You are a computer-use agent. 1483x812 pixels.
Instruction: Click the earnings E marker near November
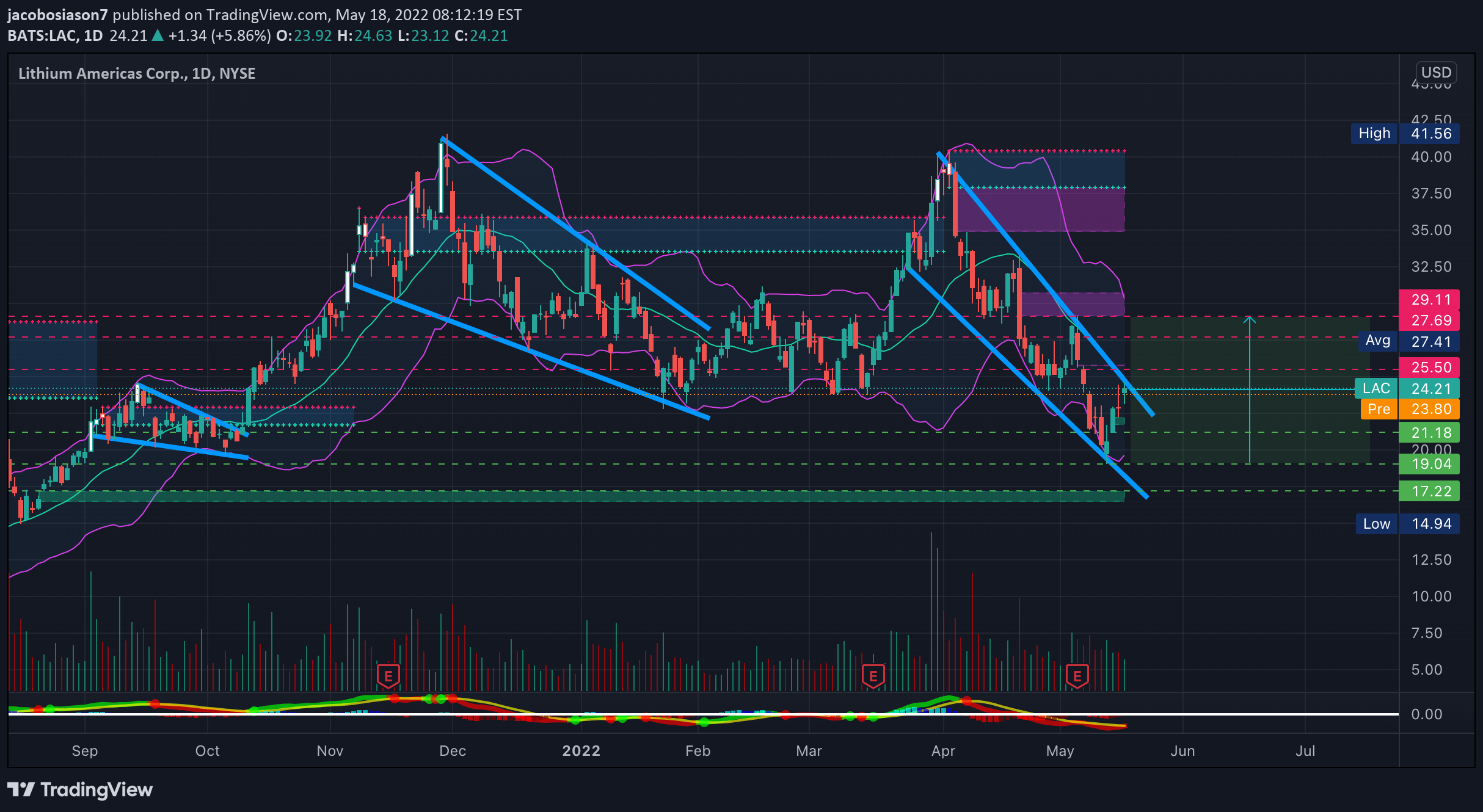(388, 676)
